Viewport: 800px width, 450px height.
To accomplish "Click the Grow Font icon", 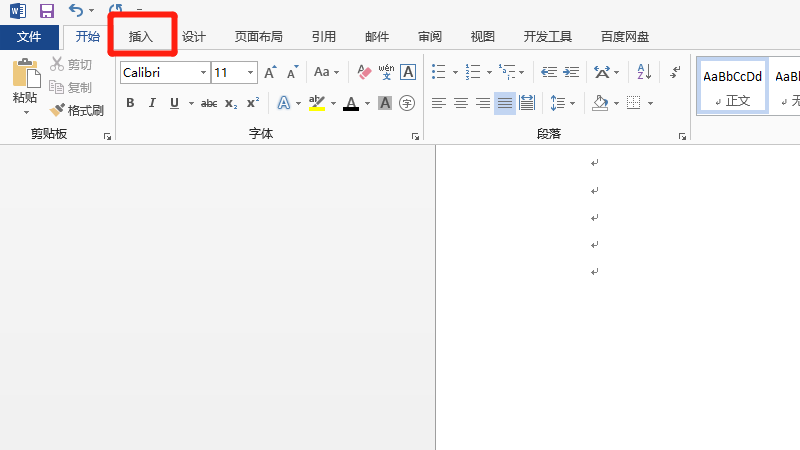I will [x=270, y=73].
